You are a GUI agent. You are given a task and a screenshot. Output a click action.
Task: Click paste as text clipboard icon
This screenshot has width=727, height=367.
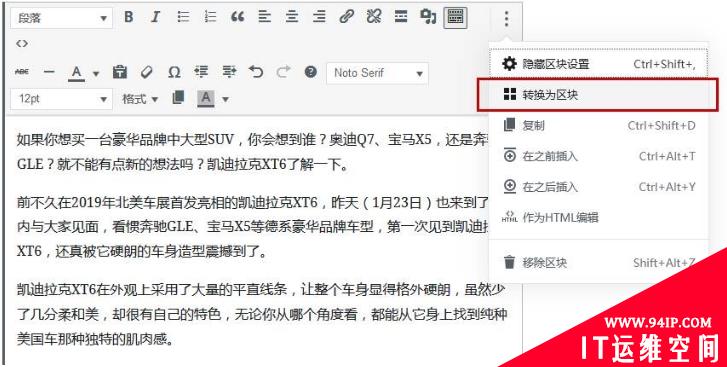[x=120, y=72]
